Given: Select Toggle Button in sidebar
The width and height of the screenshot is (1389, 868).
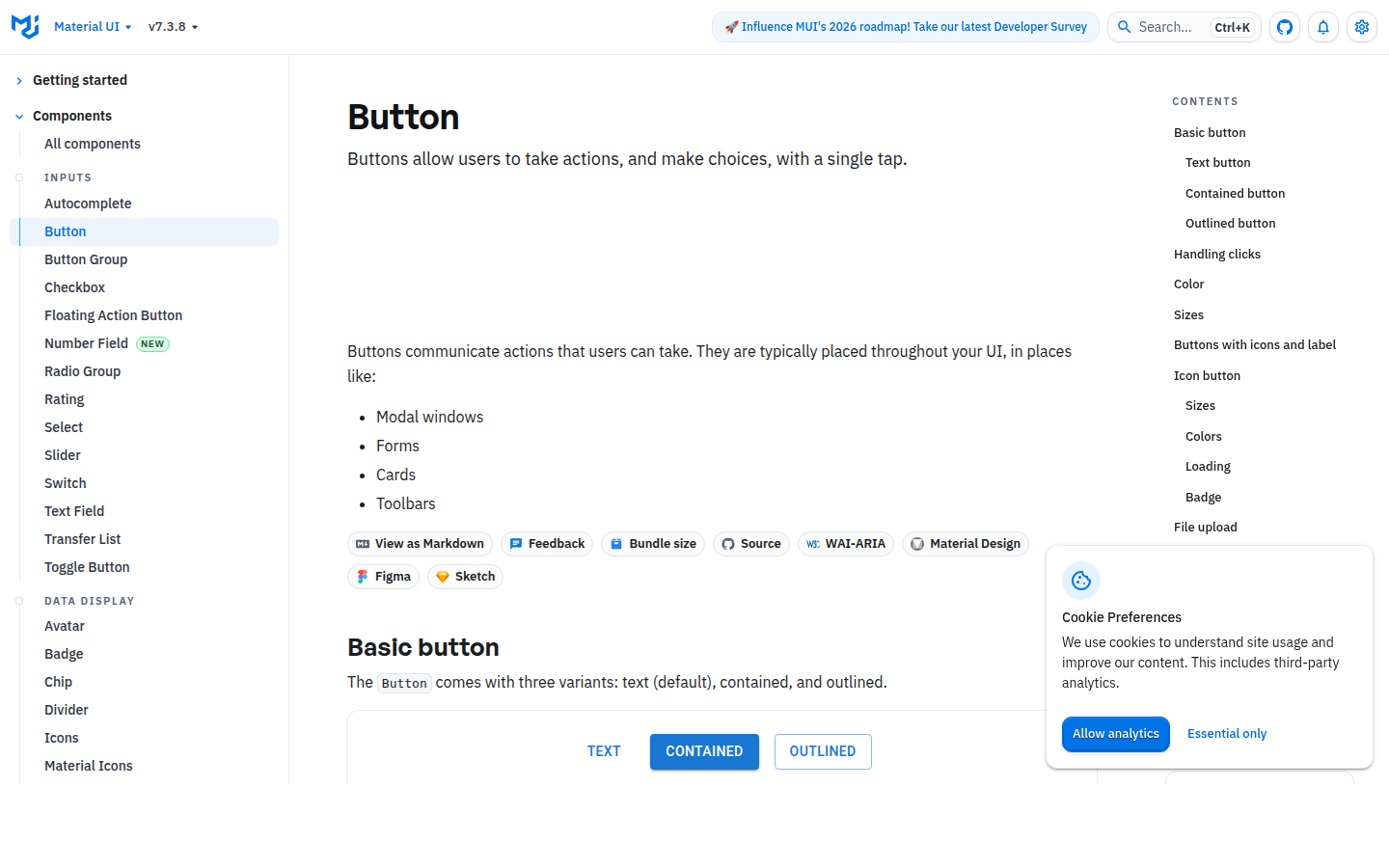Looking at the screenshot, I should coord(87,567).
